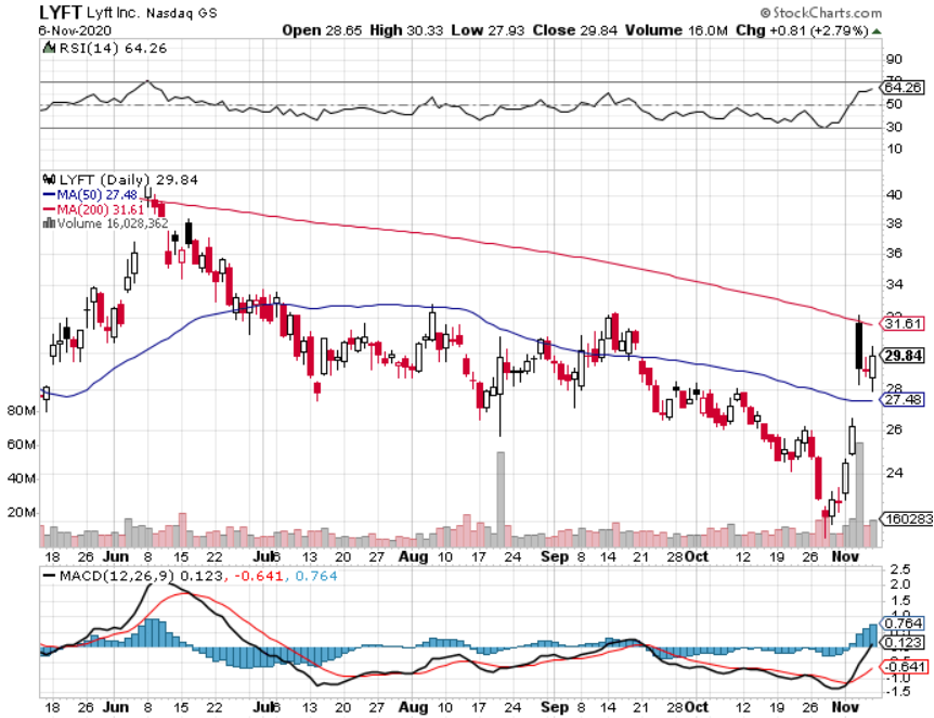
Task: Click the 2.5 label on MACD axis
Action: pos(901,568)
